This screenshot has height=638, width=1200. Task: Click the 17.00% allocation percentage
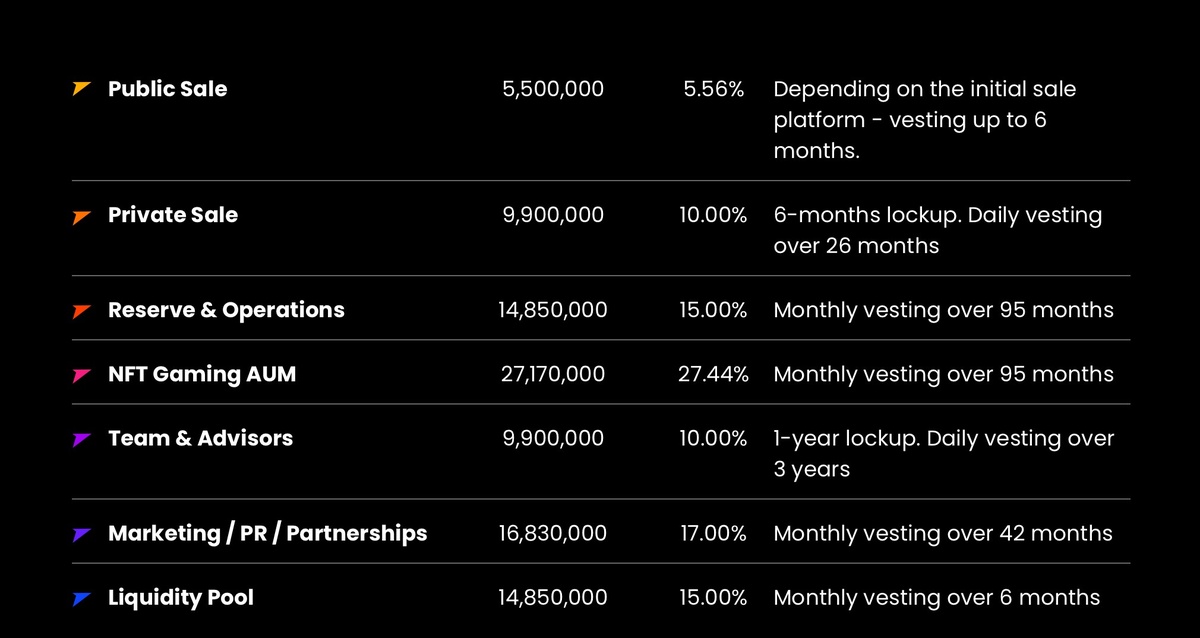[x=713, y=533]
